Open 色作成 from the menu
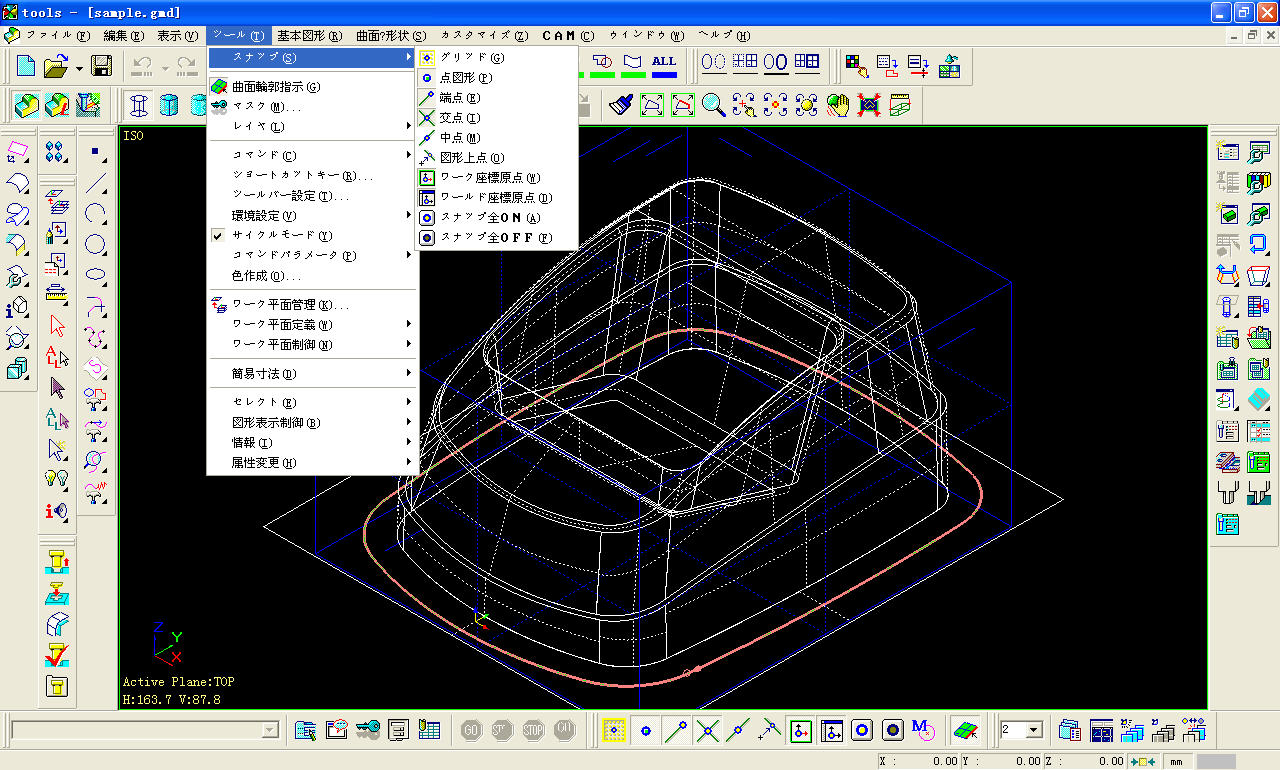The height and width of the screenshot is (770, 1280). (x=313, y=275)
